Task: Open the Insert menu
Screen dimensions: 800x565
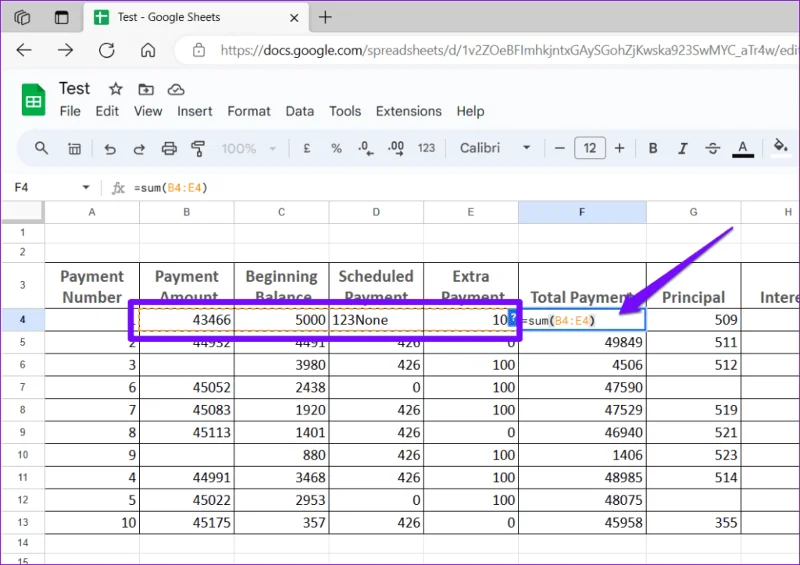Action: coord(195,111)
